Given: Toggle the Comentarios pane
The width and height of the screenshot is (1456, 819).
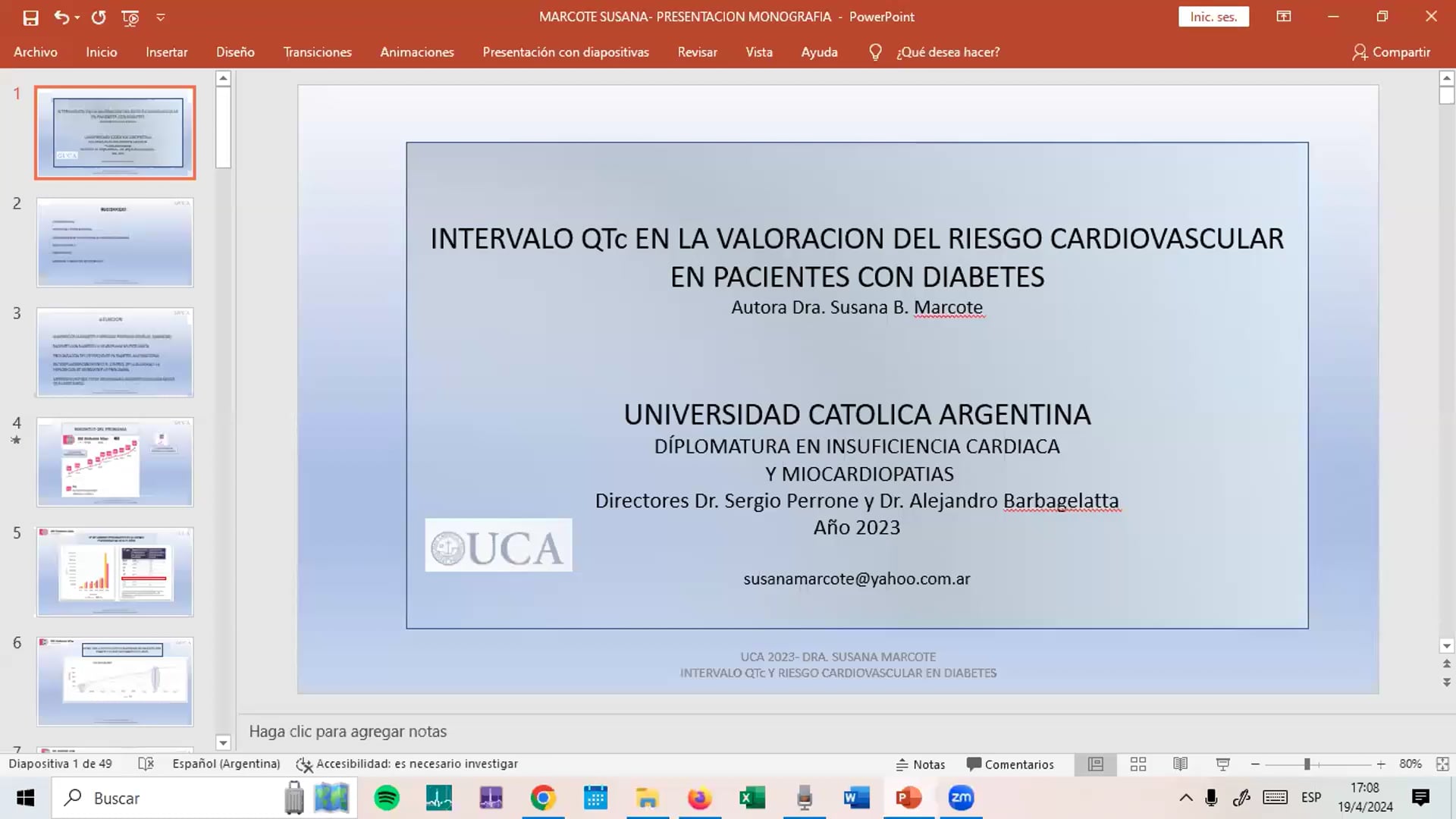Looking at the screenshot, I should click(1010, 764).
